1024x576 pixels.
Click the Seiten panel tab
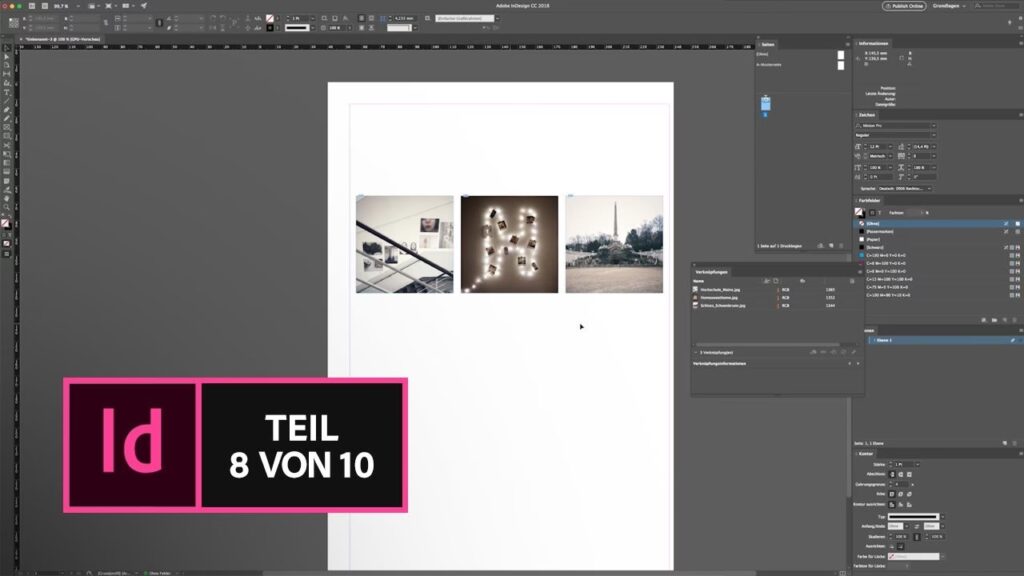[x=768, y=44]
